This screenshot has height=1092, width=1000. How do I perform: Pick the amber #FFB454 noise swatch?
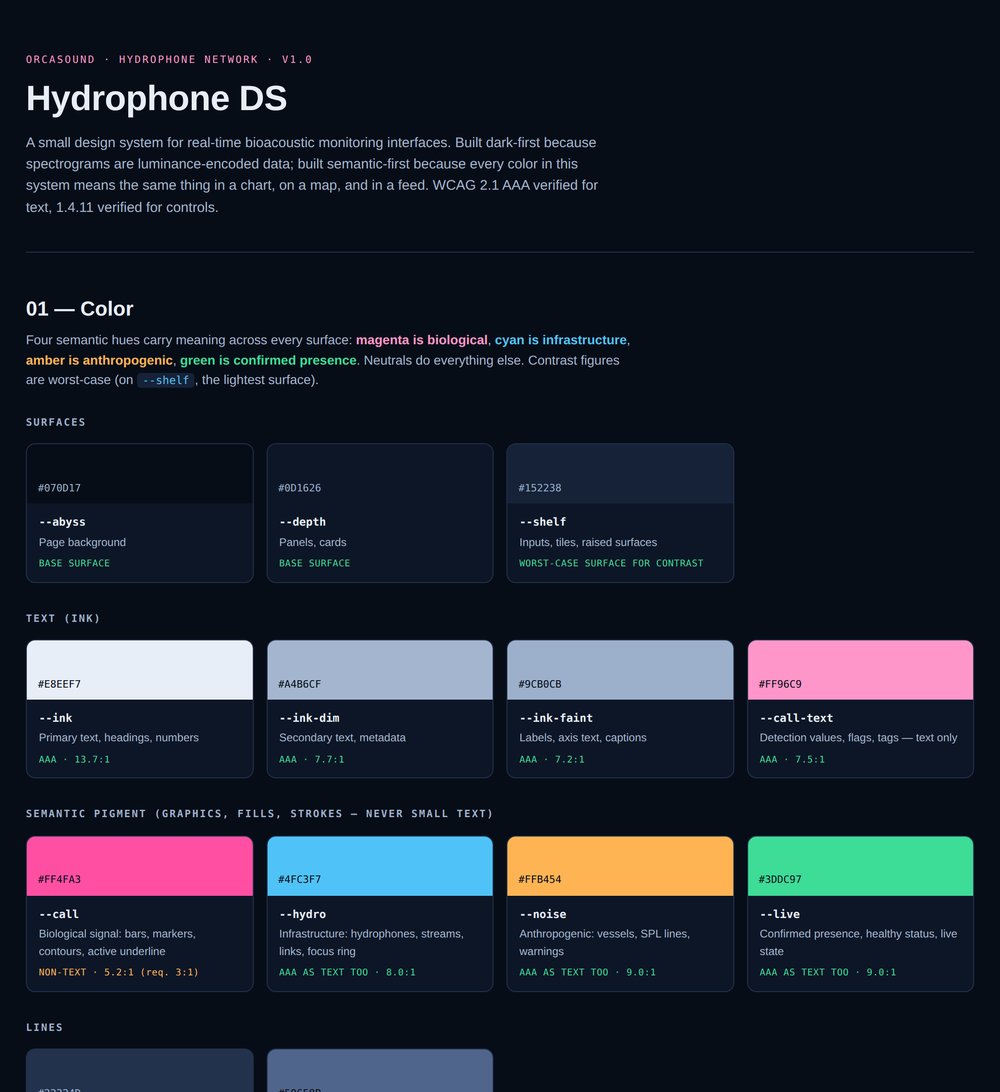tap(620, 866)
